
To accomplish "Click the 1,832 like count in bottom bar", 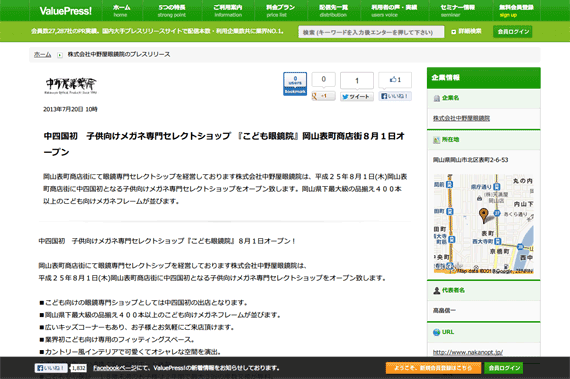I will pyautogui.click(x=79, y=368).
